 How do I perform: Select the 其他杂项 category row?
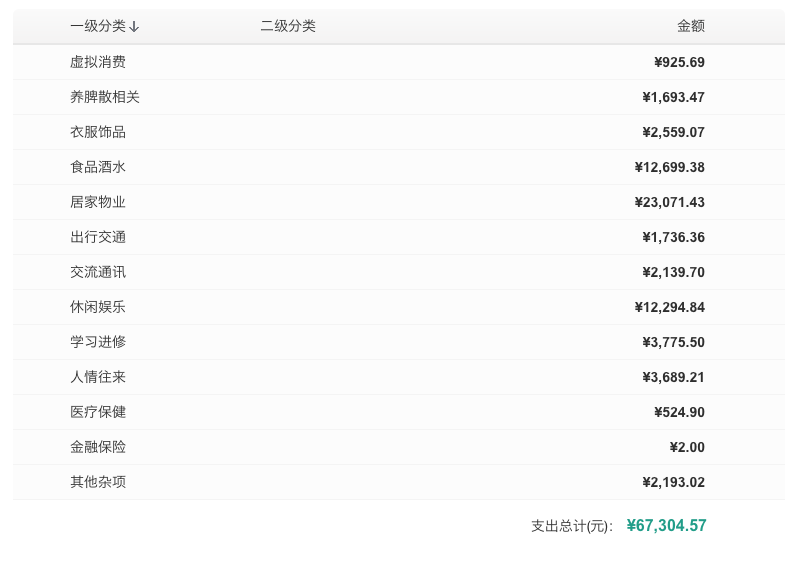pos(98,482)
